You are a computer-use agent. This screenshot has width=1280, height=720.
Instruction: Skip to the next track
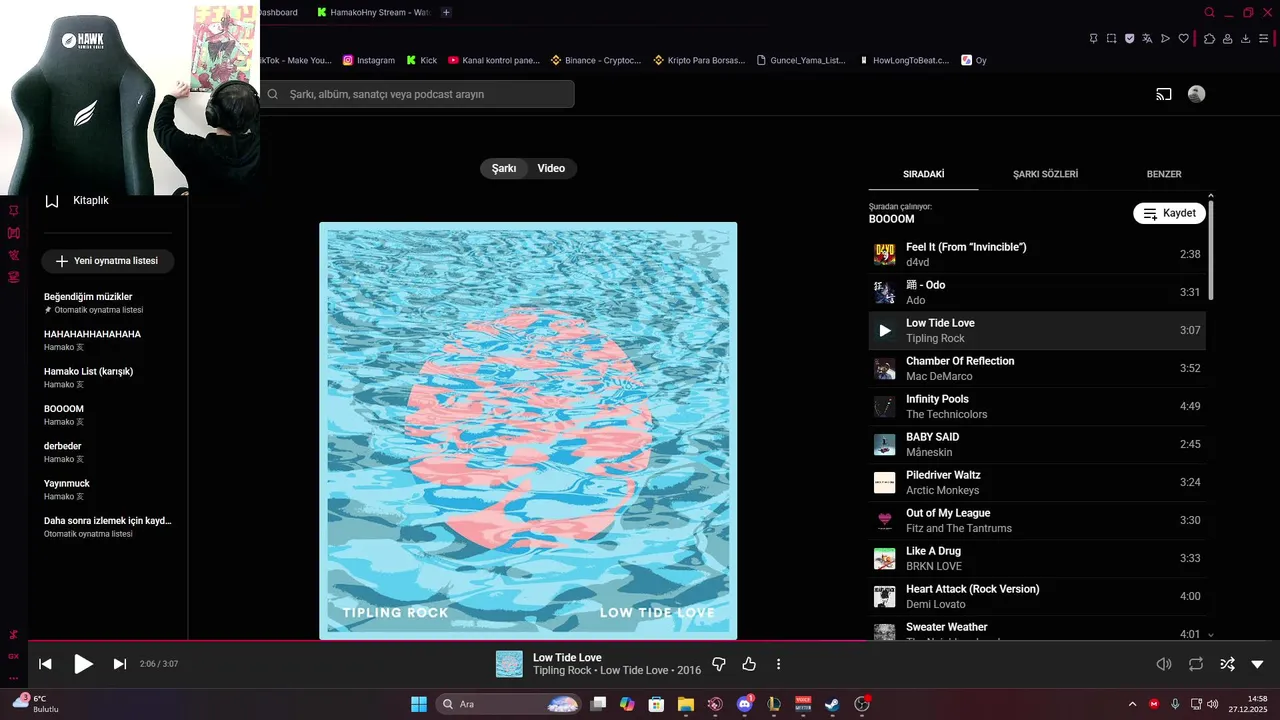(120, 664)
